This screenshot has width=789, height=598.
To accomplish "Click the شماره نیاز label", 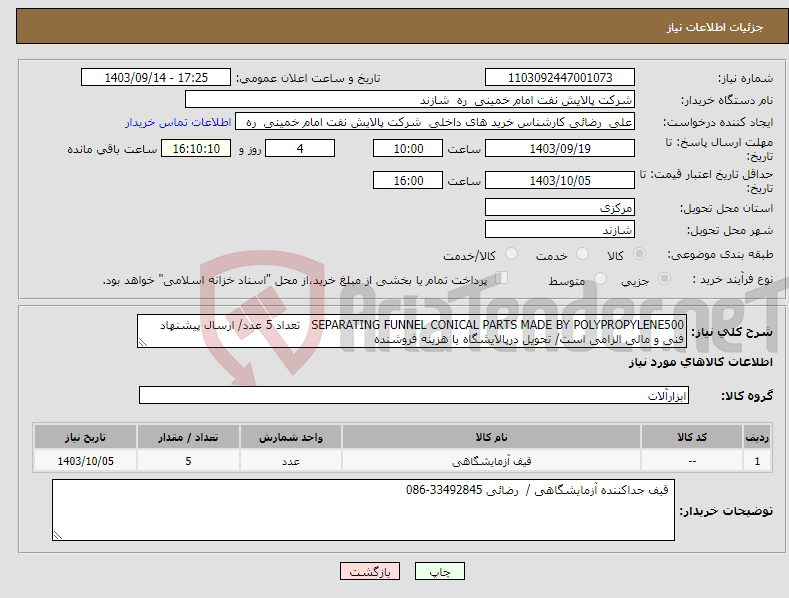I will (745, 78).
